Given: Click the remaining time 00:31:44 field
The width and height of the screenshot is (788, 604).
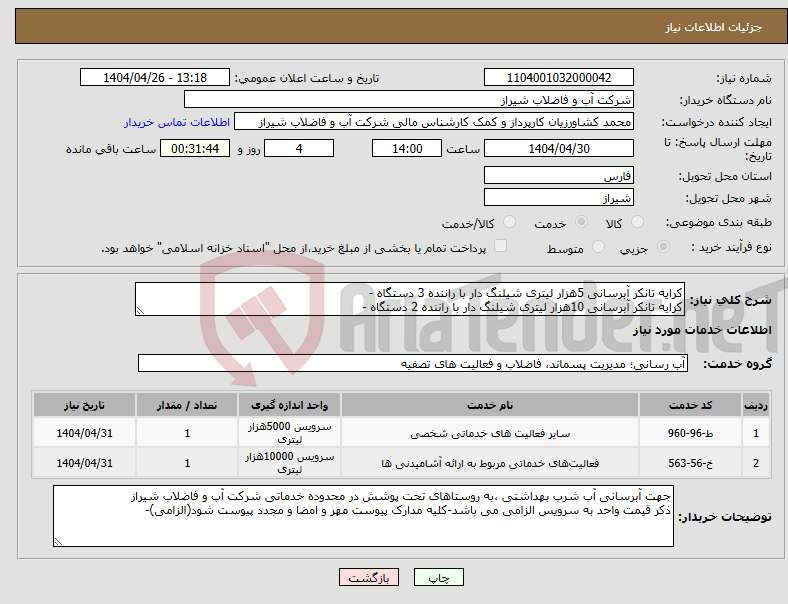Looking at the screenshot, I should [x=195, y=148].
